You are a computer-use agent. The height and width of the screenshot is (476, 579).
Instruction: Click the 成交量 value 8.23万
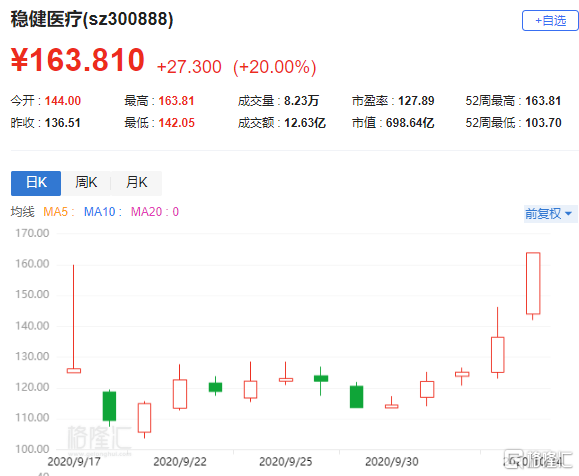pos(301,101)
